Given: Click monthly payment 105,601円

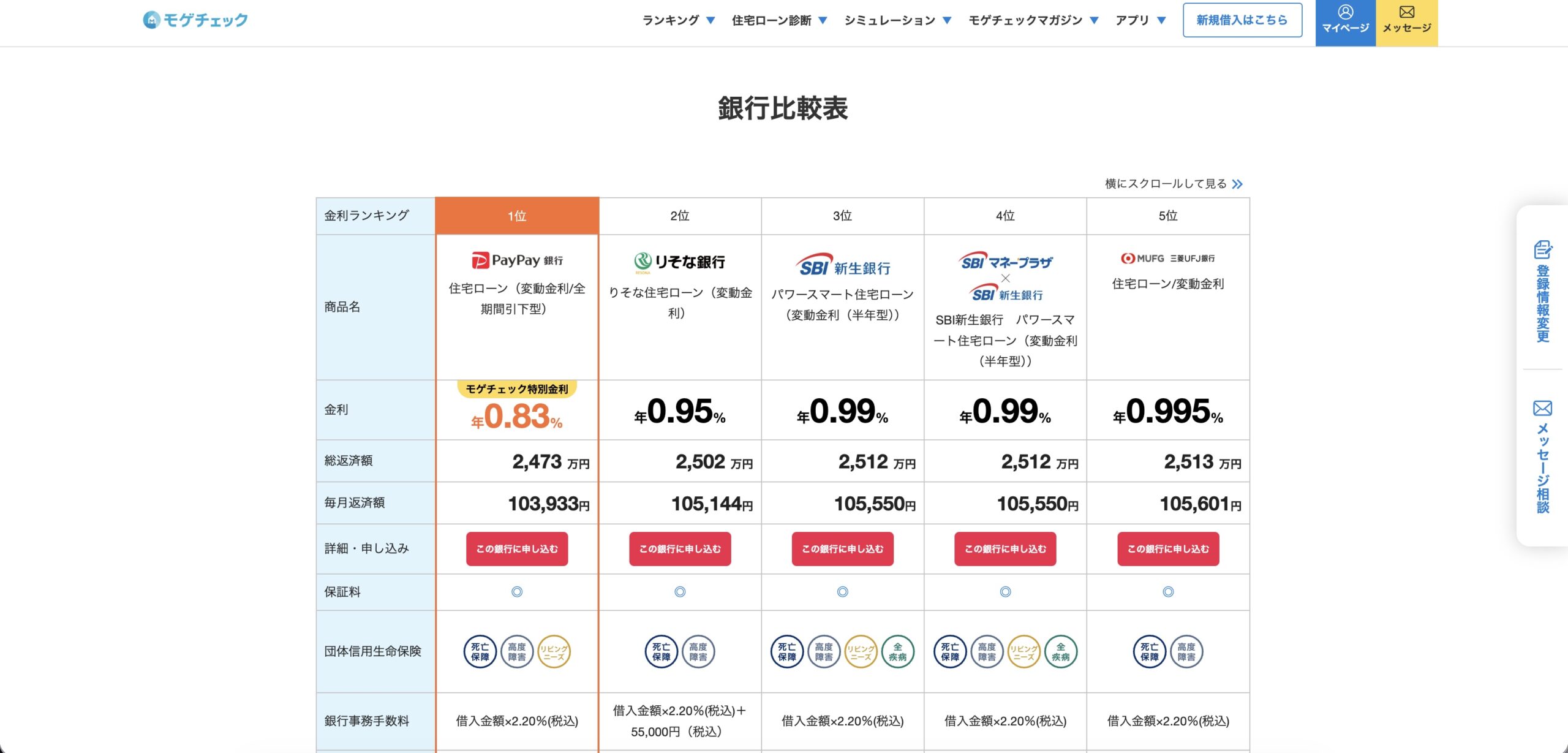Looking at the screenshot, I should click(1200, 504).
